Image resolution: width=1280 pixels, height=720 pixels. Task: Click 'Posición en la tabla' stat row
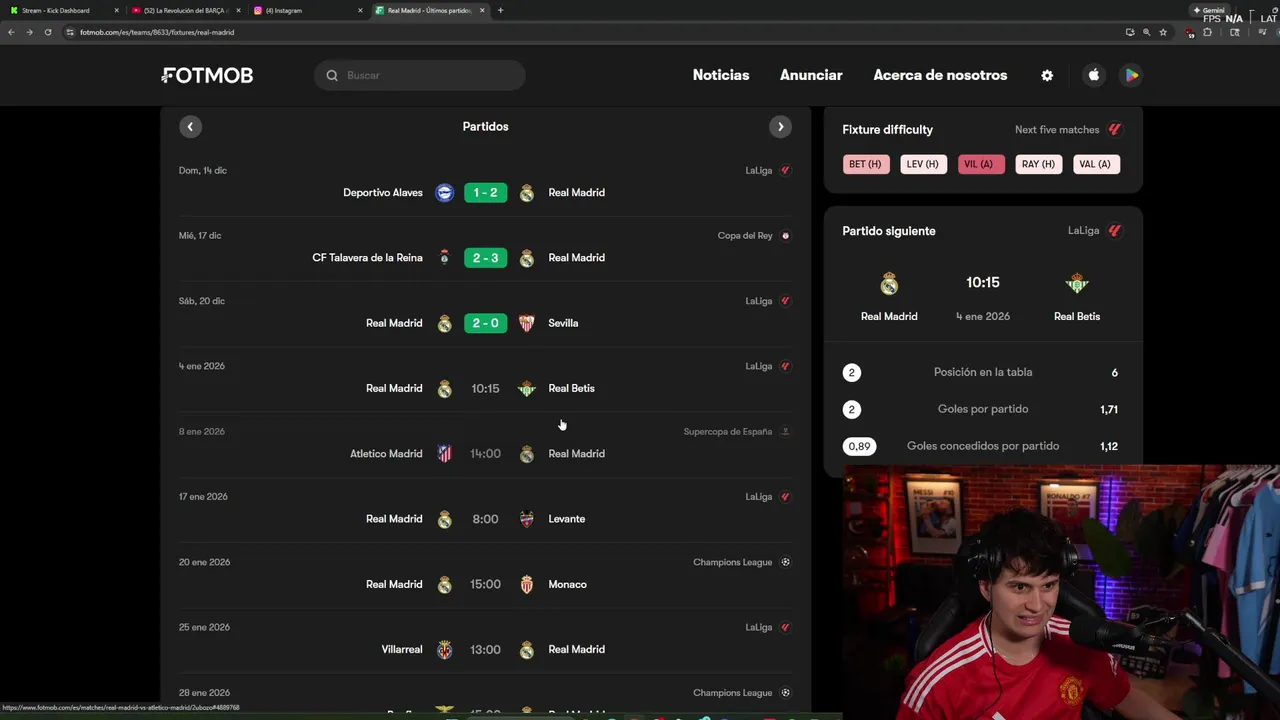pyautogui.click(x=983, y=372)
